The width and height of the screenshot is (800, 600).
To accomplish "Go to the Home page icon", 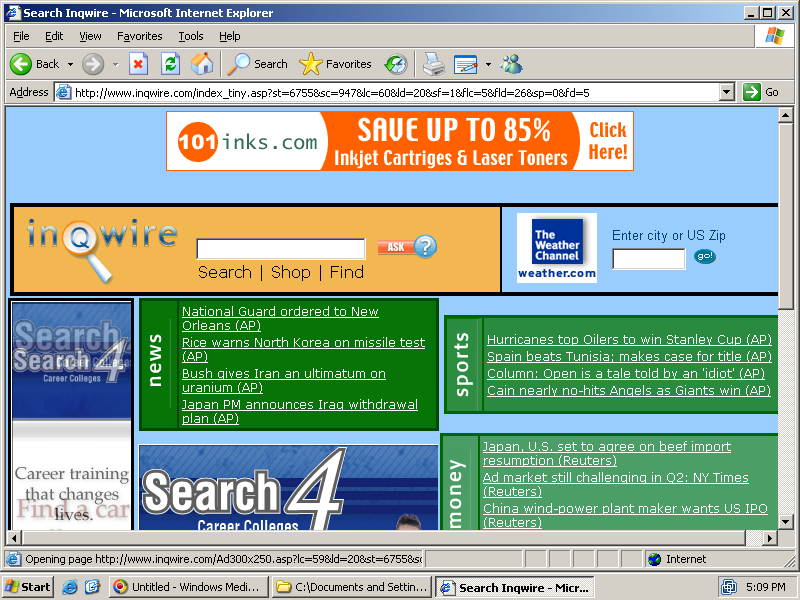I will [x=202, y=64].
